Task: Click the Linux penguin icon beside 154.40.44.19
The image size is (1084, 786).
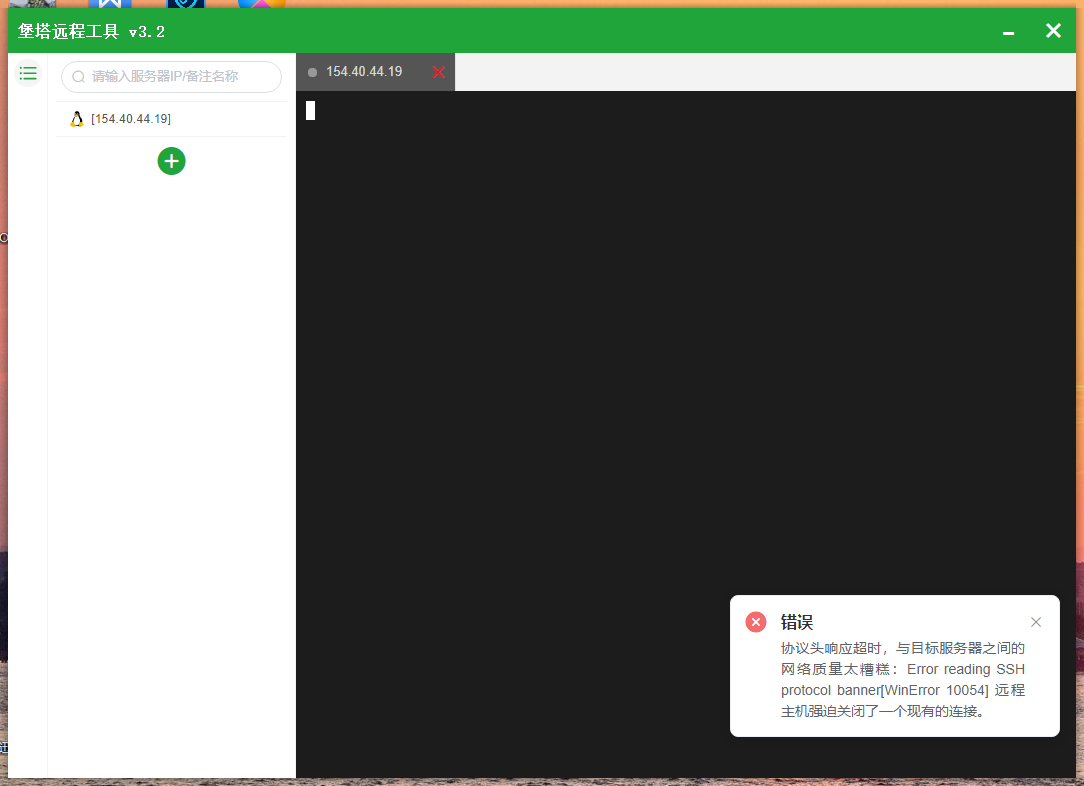Action: (77, 119)
